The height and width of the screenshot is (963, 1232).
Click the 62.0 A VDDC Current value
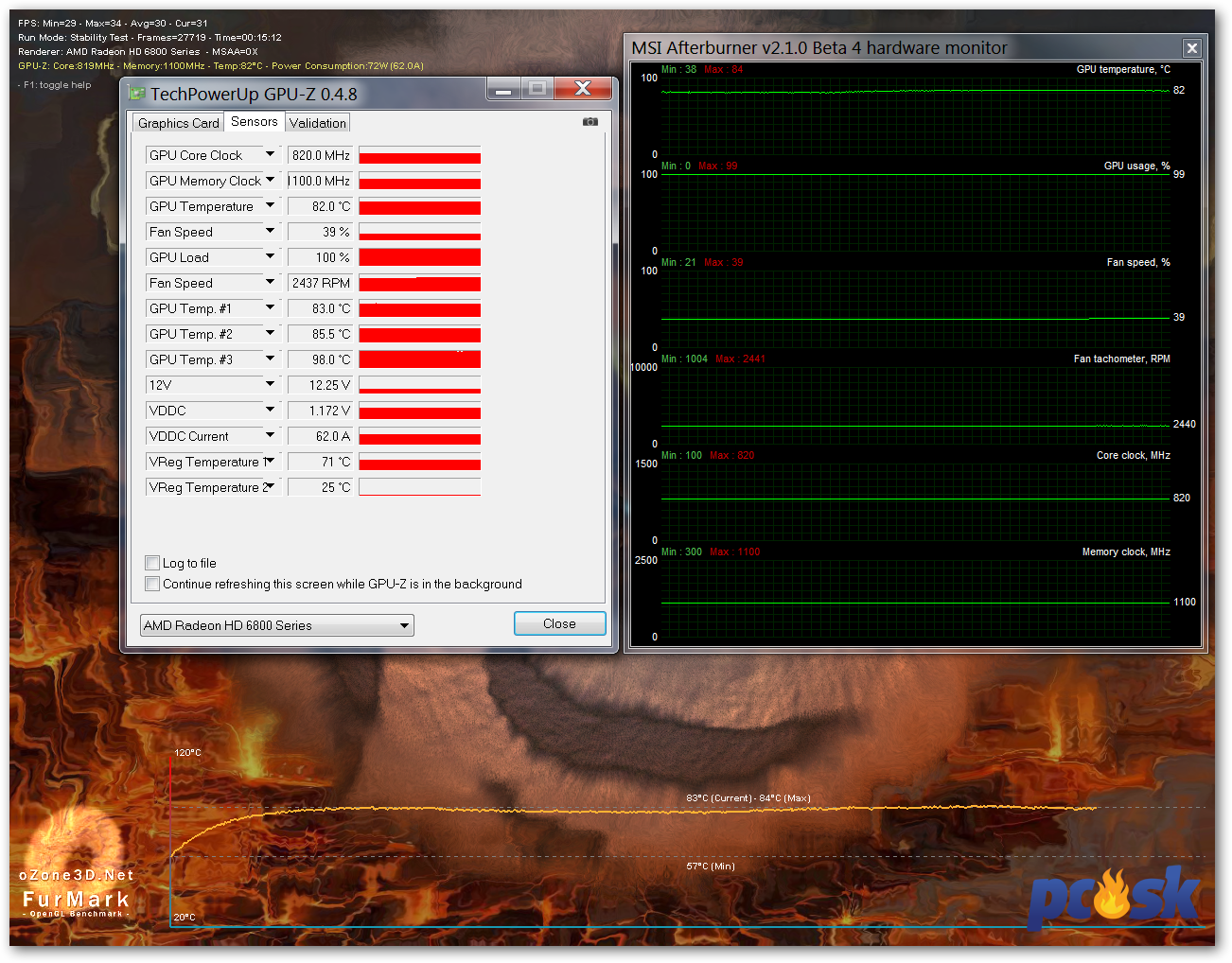320,436
